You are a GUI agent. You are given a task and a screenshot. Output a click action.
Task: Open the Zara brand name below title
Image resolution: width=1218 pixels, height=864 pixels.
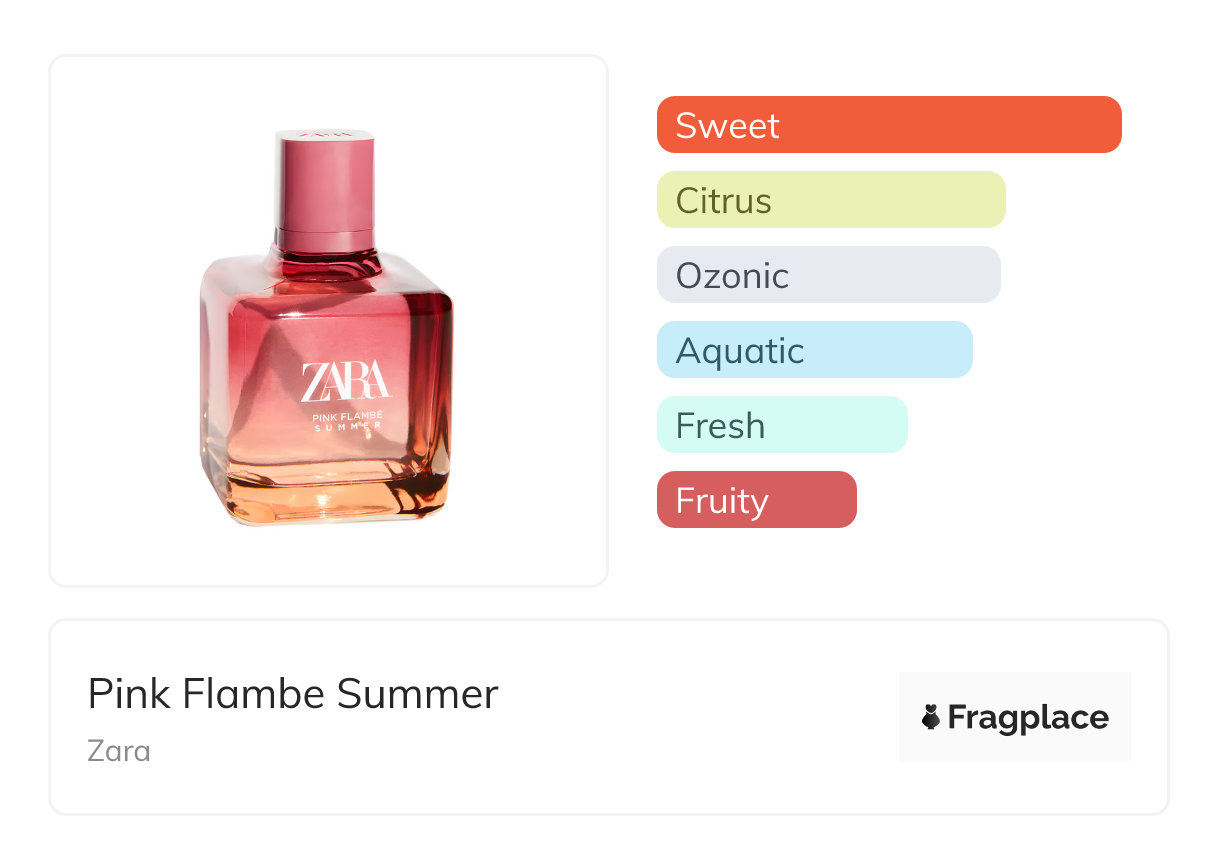click(119, 750)
